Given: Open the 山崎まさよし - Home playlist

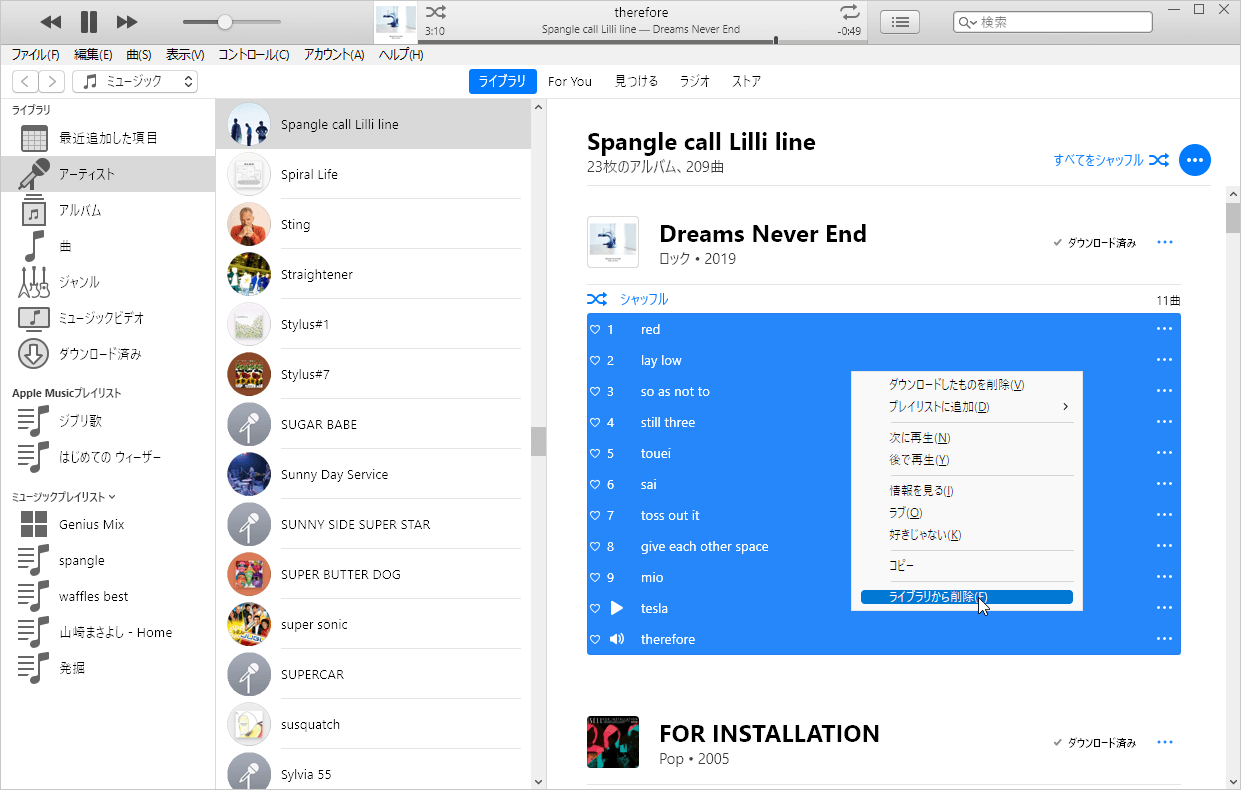Looking at the screenshot, I should coord(108,632).
